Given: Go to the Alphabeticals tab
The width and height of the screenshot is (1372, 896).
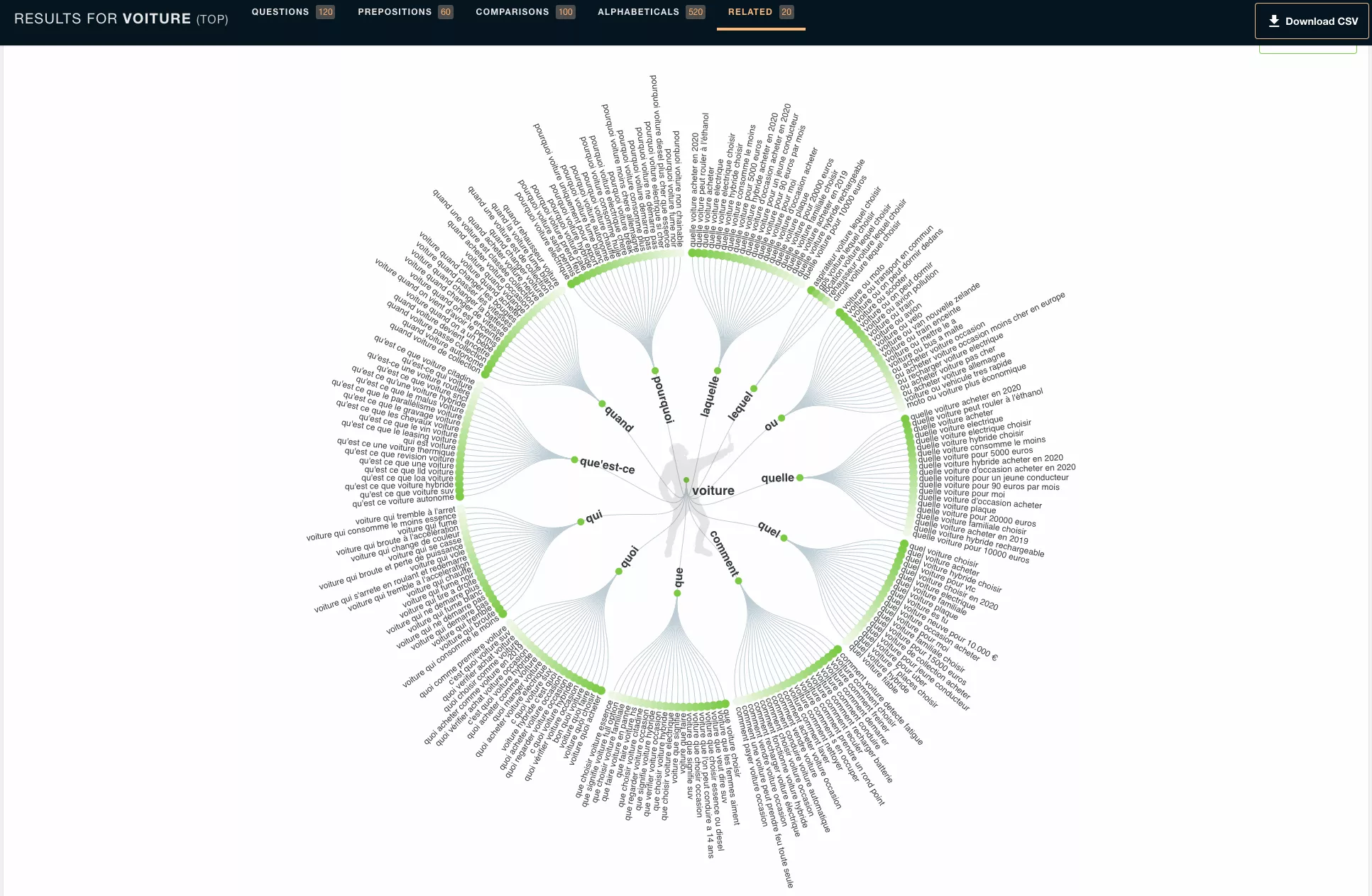Looking at the screenshot, I should pos(638,12).
